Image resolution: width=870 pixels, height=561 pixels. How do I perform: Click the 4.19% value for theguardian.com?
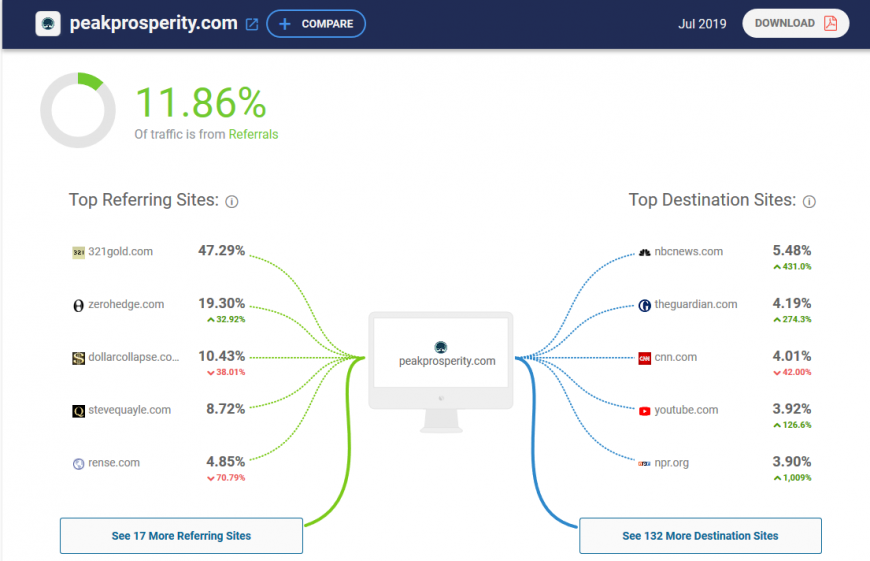[x=792, y=303]
